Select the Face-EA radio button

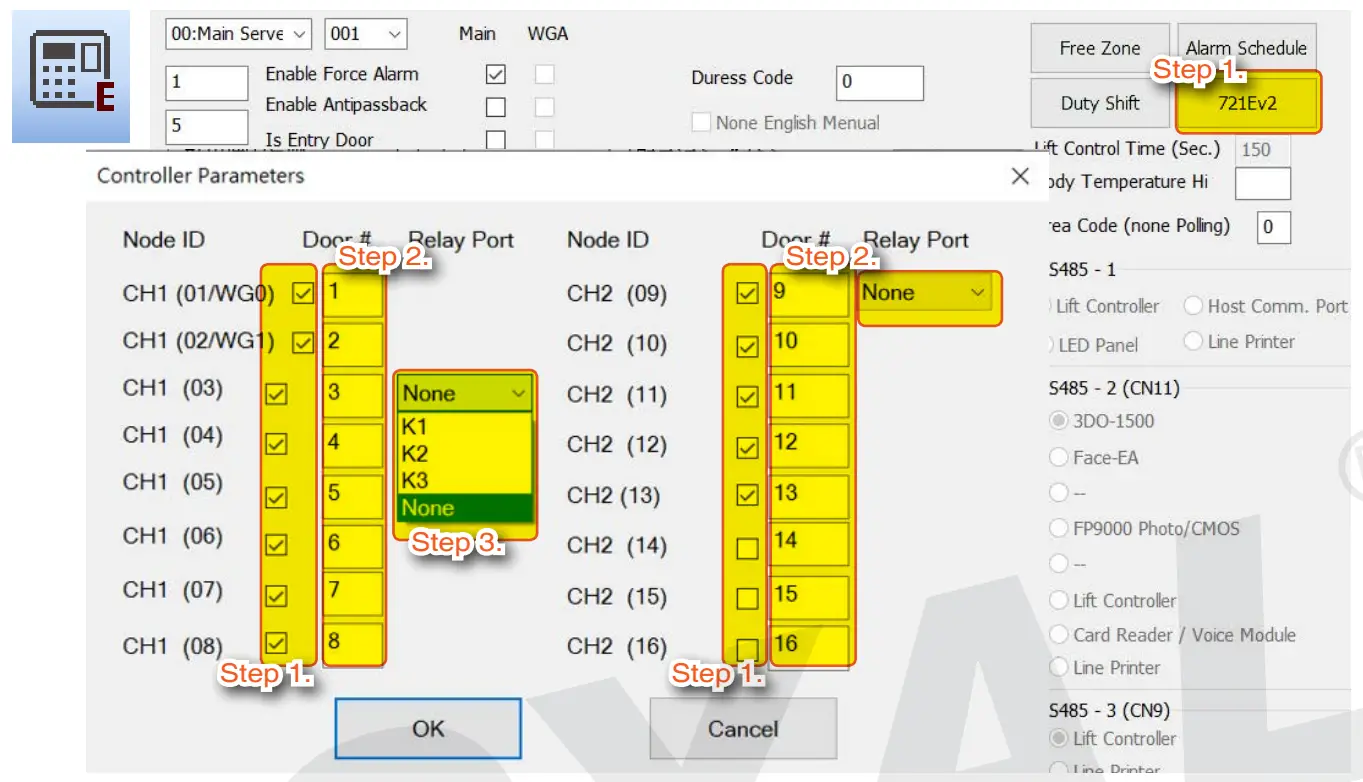point(1058,457)
